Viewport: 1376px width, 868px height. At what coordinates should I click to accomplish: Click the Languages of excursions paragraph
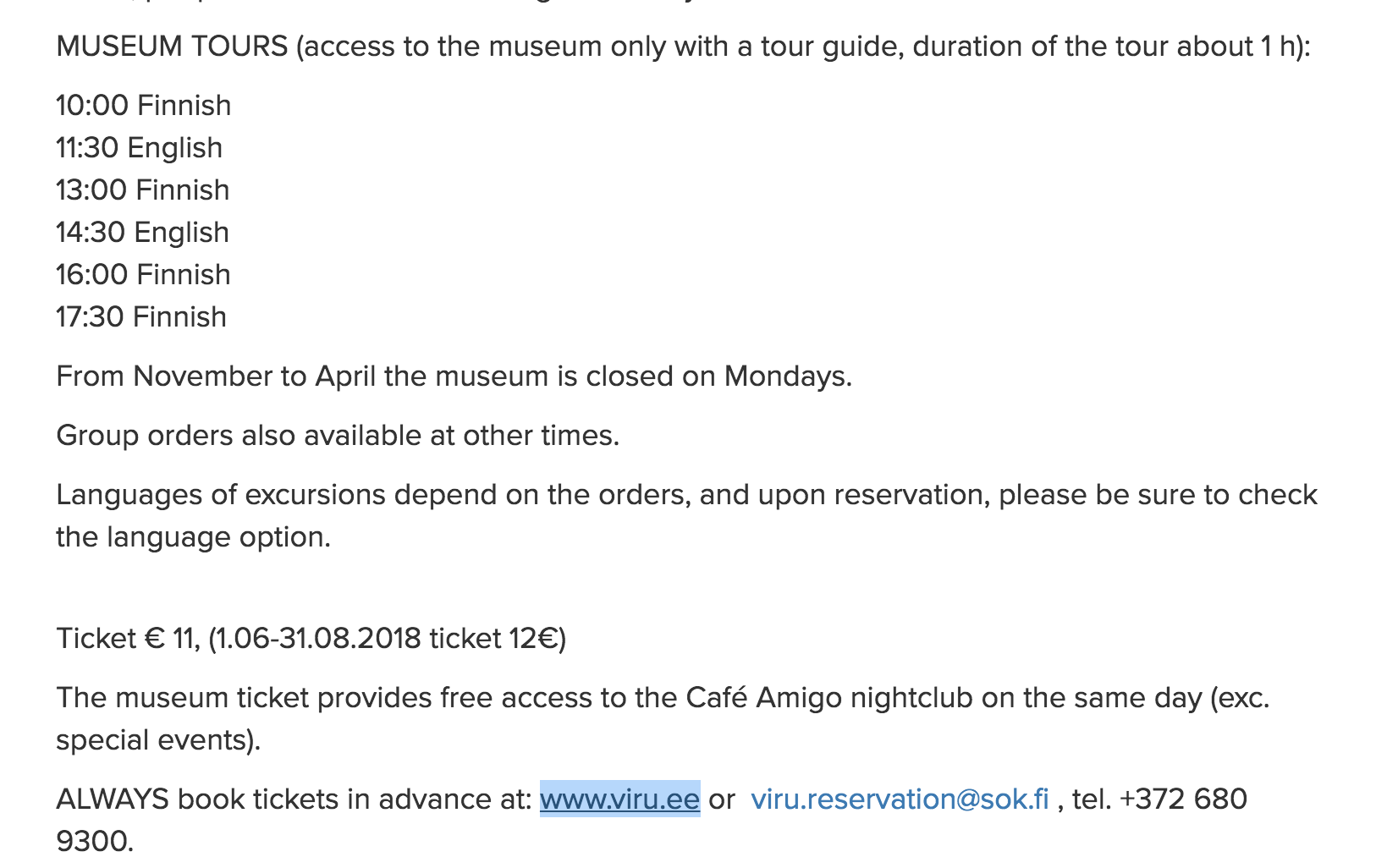(x=687, y=515)
